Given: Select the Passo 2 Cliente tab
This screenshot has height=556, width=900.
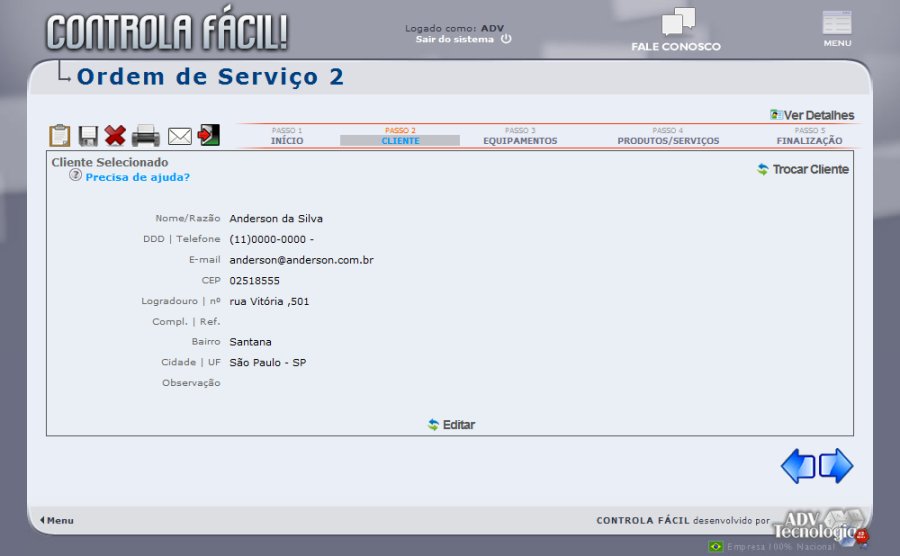Looking at the screenshot, I should (x=400, y=136).
